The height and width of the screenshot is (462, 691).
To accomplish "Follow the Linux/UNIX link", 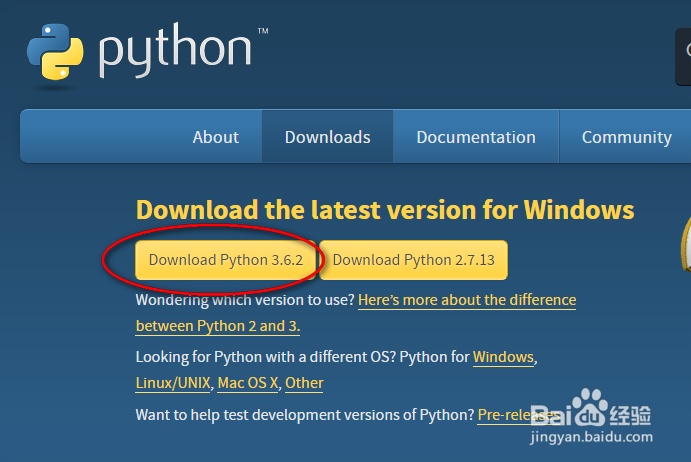I will coord(173,383).
